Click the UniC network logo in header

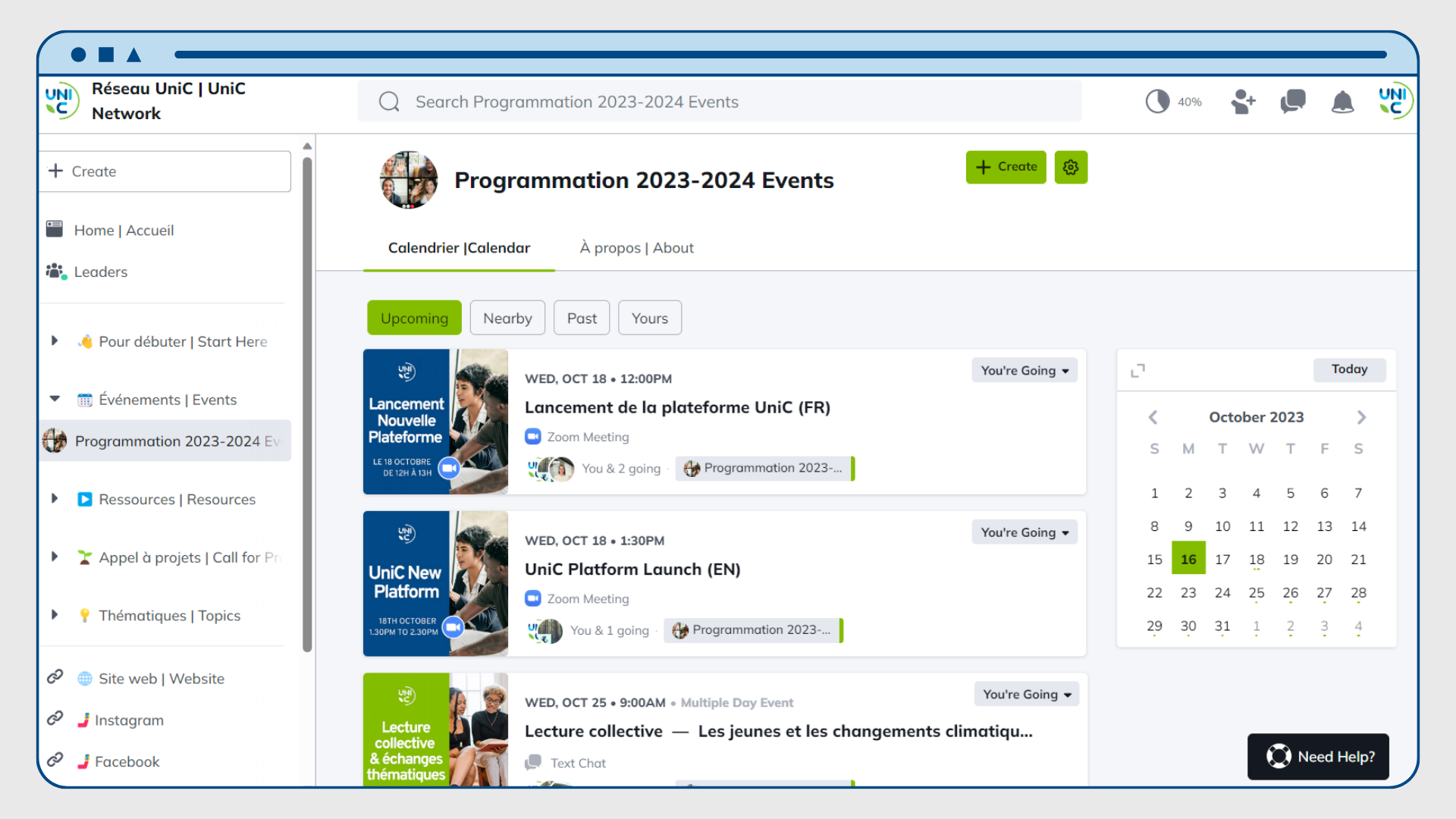[61, 101]
